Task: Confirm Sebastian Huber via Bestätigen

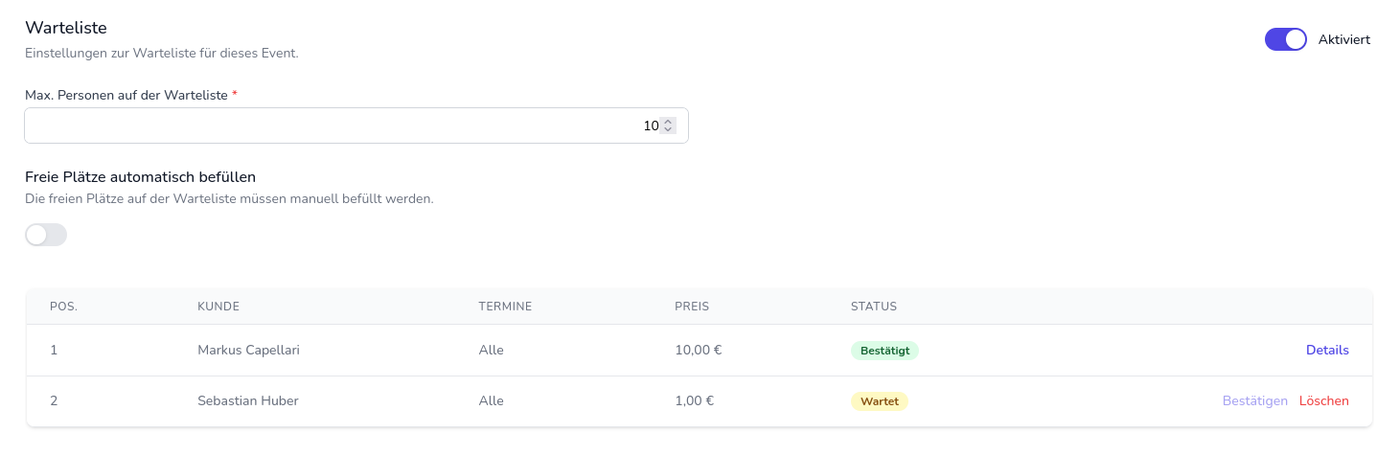Action: 1254,401
